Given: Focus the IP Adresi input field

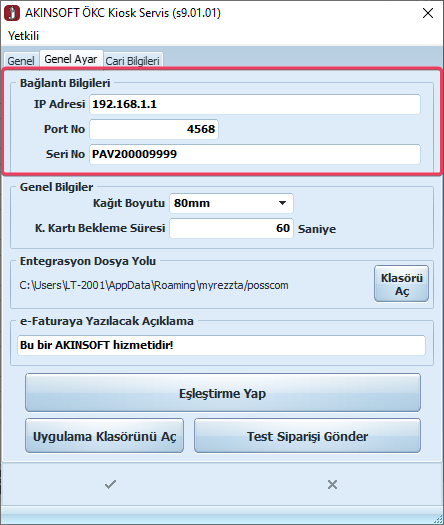Looking at the screenshot, I should tap(255, 104).
